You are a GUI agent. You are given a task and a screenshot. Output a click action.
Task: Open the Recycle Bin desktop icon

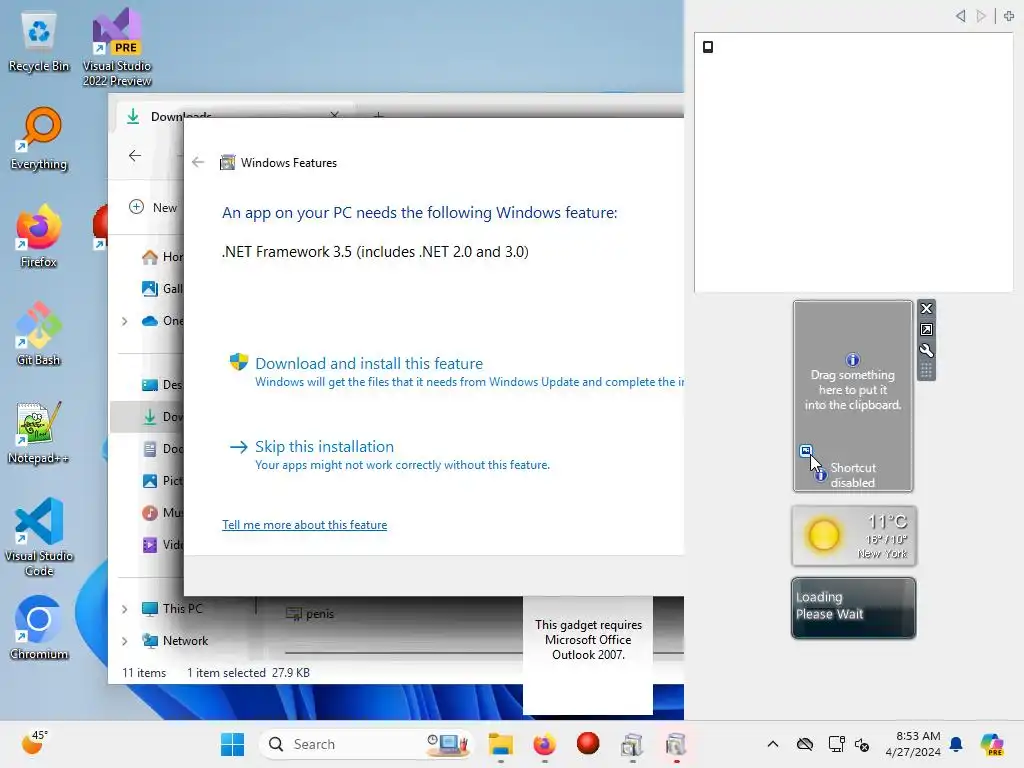tap(39, 42)
